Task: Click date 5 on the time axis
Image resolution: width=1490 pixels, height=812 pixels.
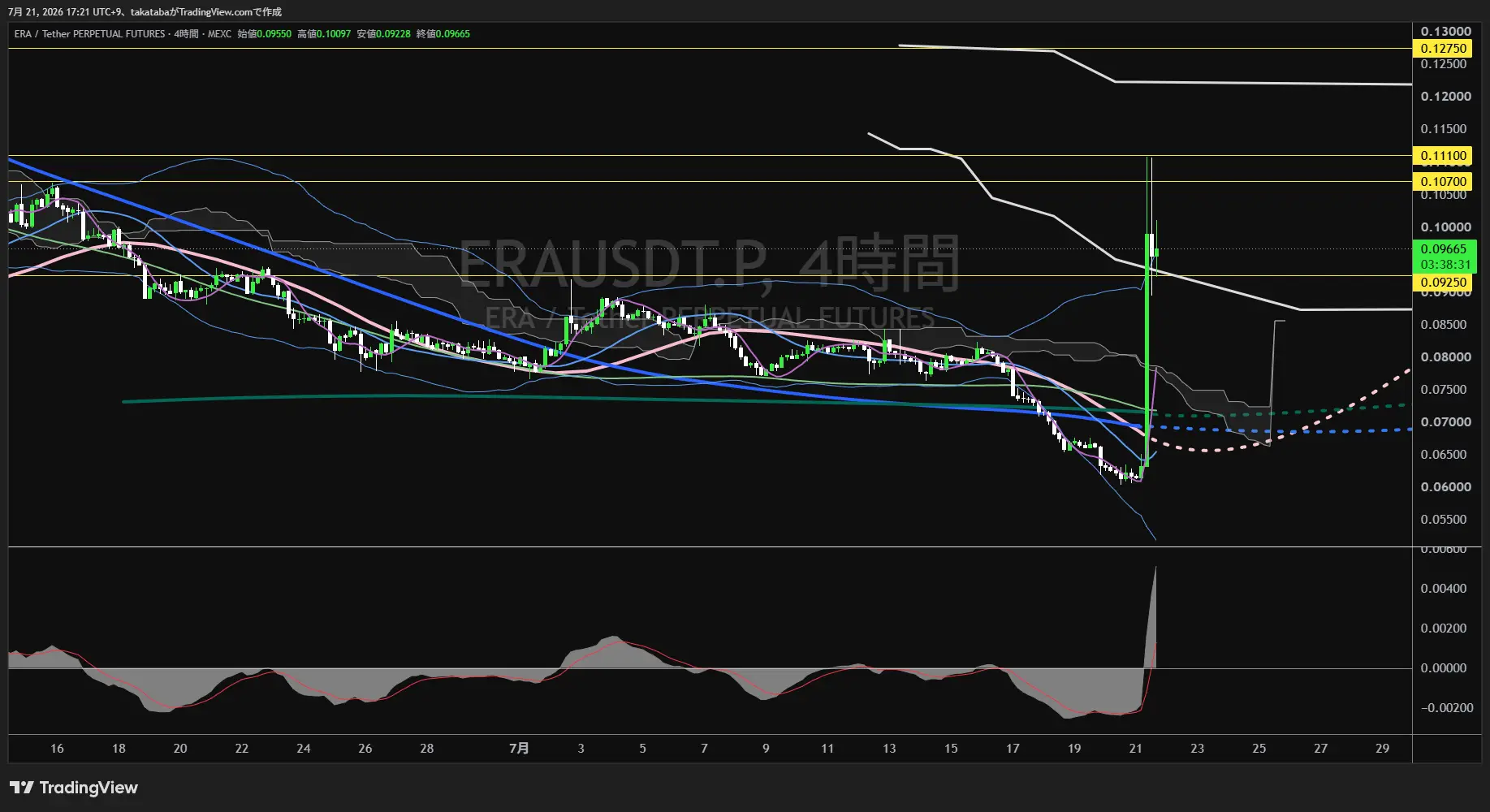Action: click(642, 749)
